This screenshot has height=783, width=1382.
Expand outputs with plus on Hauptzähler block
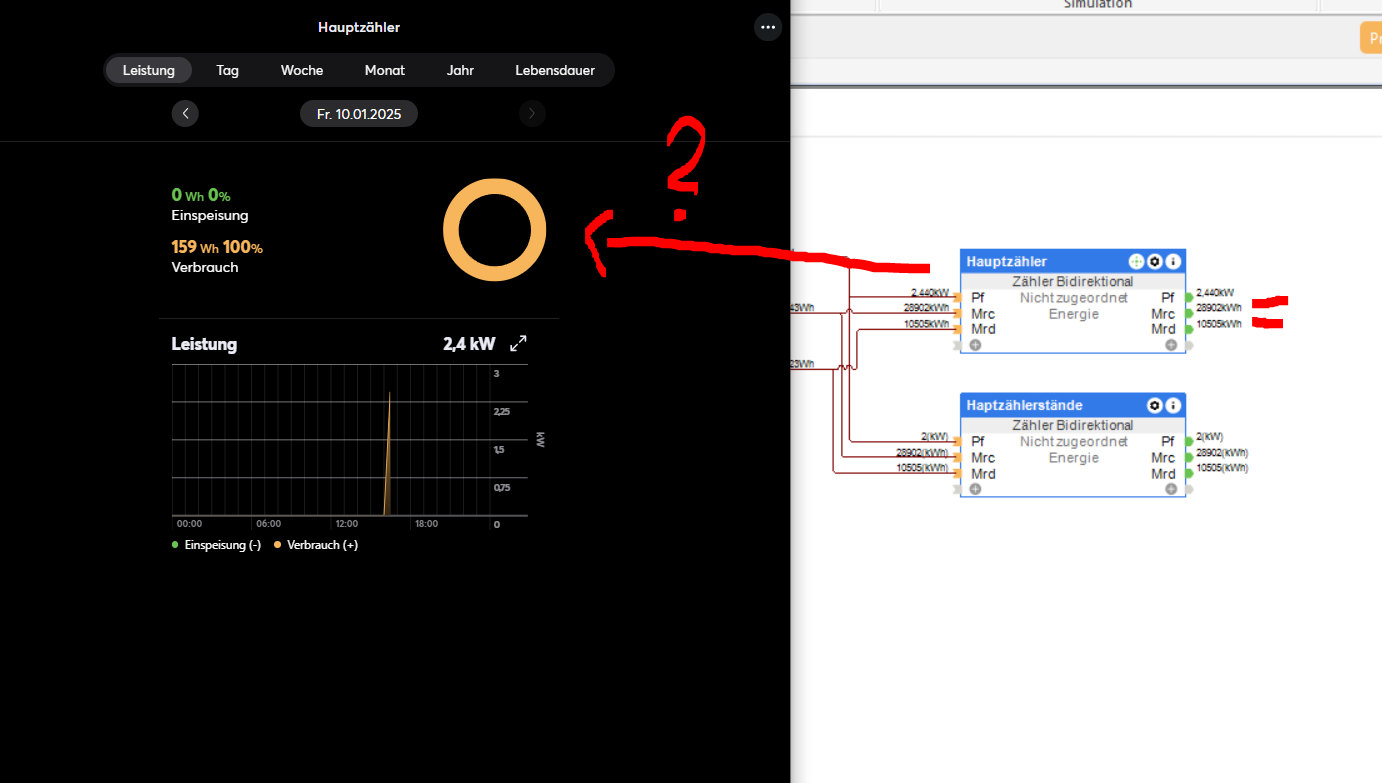click(1171, 345)
